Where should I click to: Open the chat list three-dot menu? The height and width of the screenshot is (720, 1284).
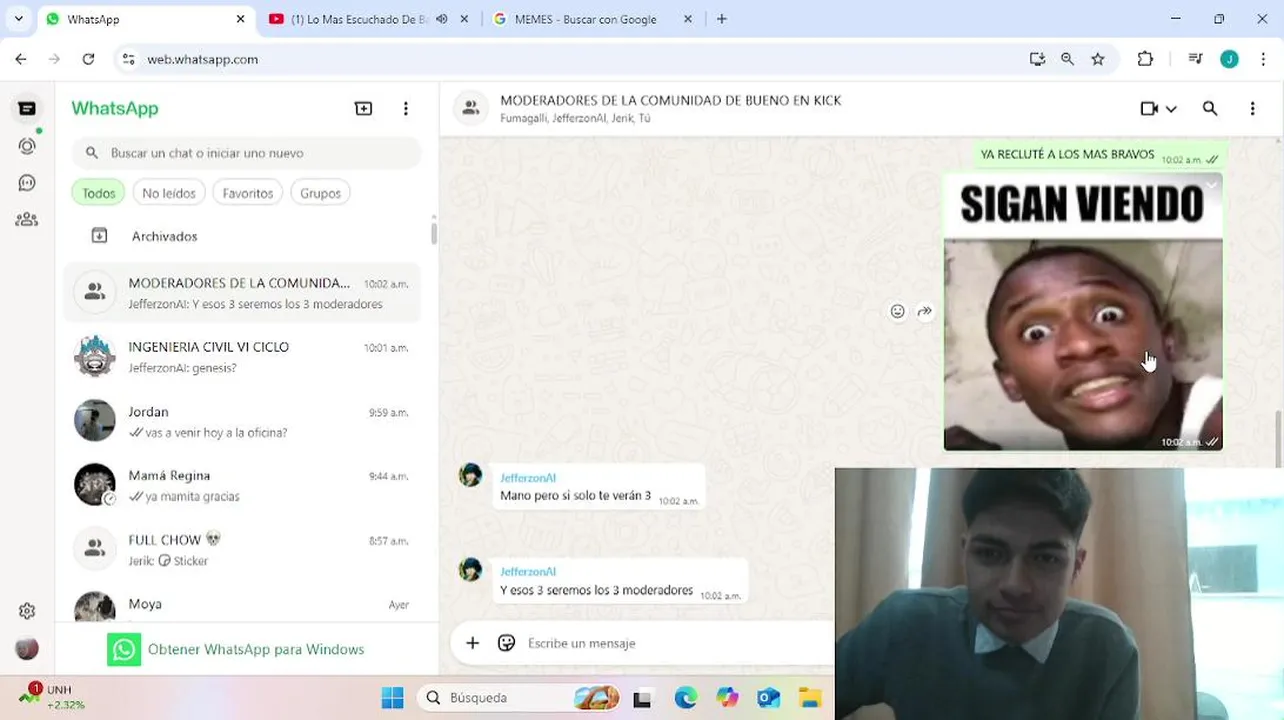405,108
